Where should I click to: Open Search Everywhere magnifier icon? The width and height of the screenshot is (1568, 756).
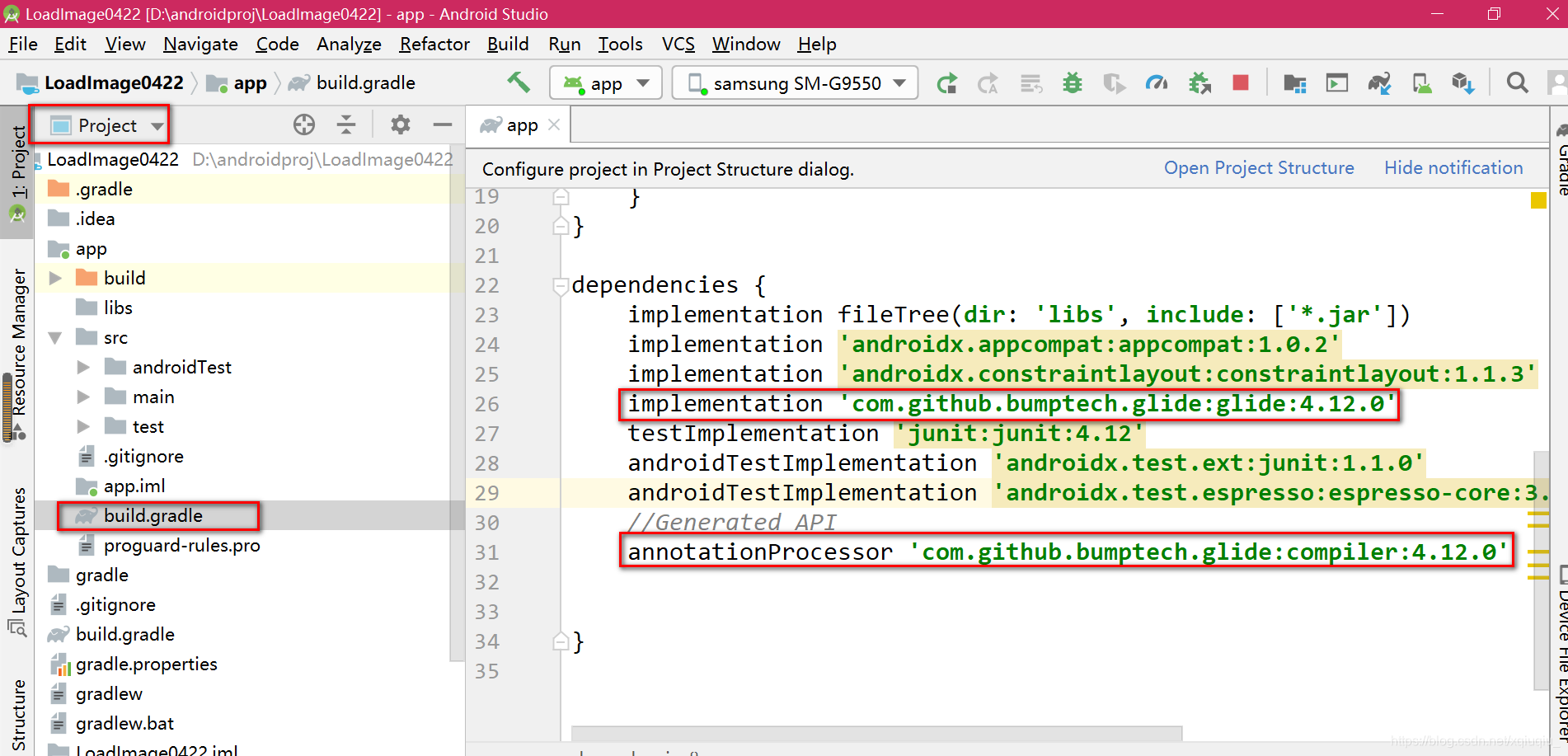pyautogui.click(x=1517, y=82)
